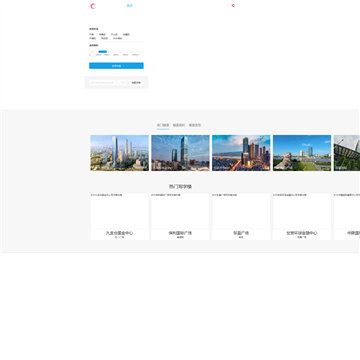The image size is (360, 360).
Task: Open the photo with the stone head sculpture
Action: click(x=302, y=153)
